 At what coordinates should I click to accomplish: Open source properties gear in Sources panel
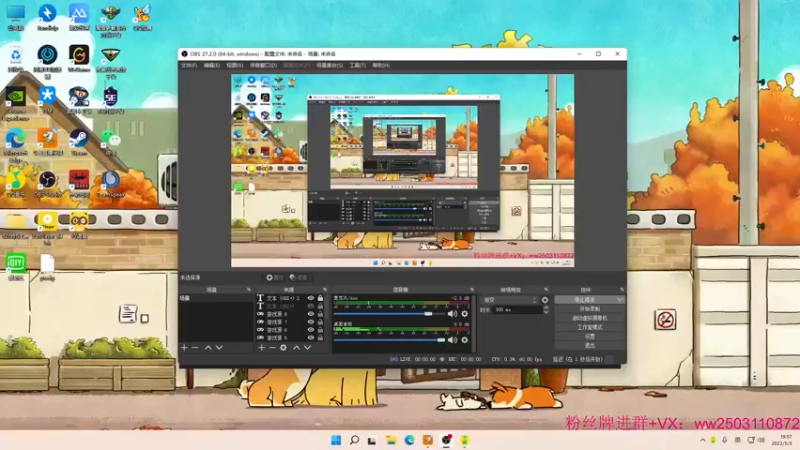[x=283, y=347]
